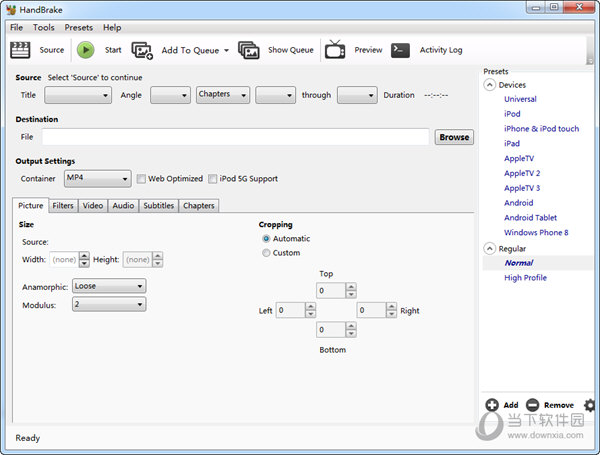Open the Angle dropdown

click(x=170, y=95)
